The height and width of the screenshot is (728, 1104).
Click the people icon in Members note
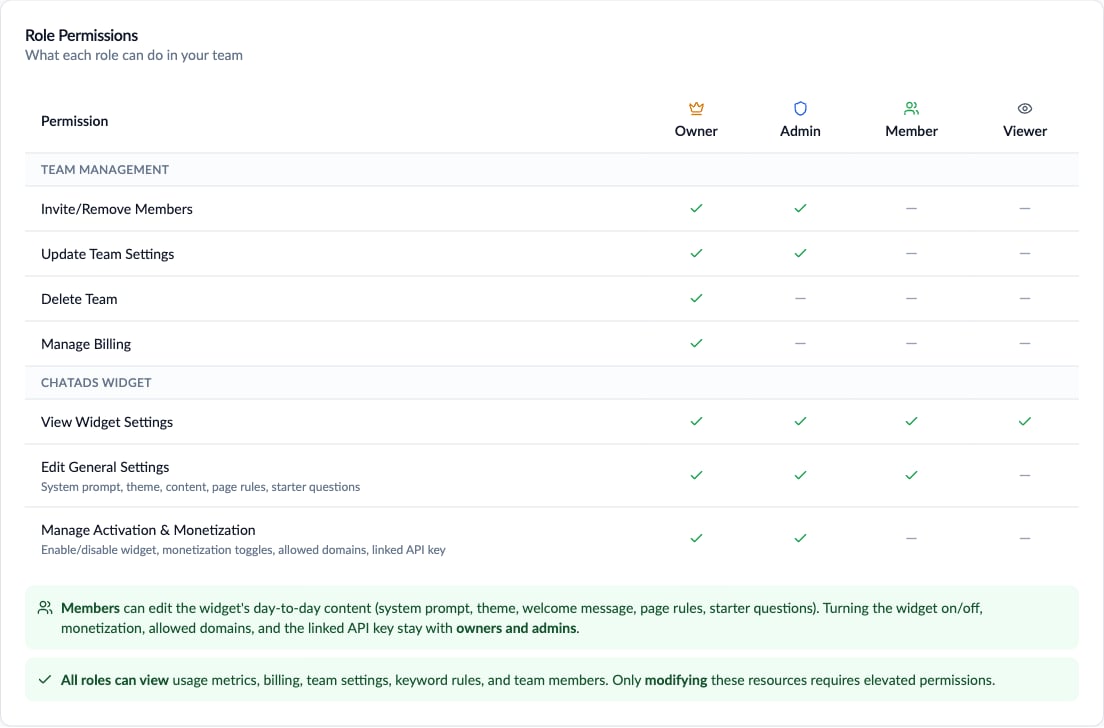(x=45, y=608)
